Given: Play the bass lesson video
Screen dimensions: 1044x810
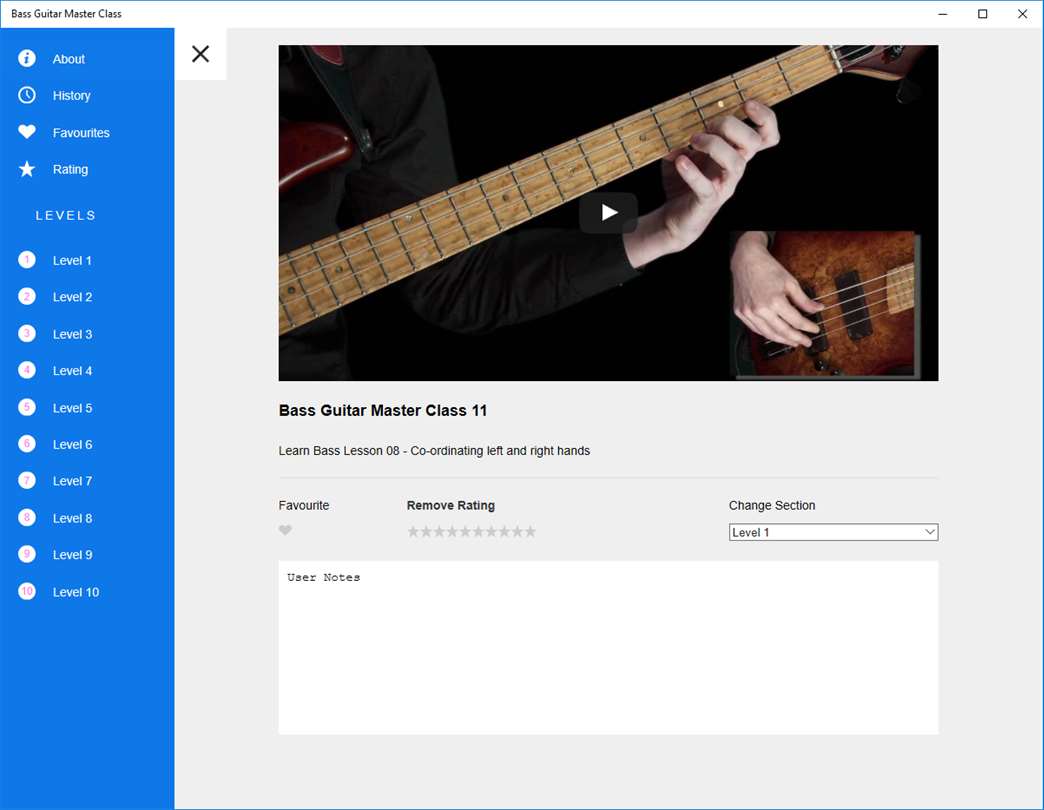Looking at the screenshot, I should (609, 212).
